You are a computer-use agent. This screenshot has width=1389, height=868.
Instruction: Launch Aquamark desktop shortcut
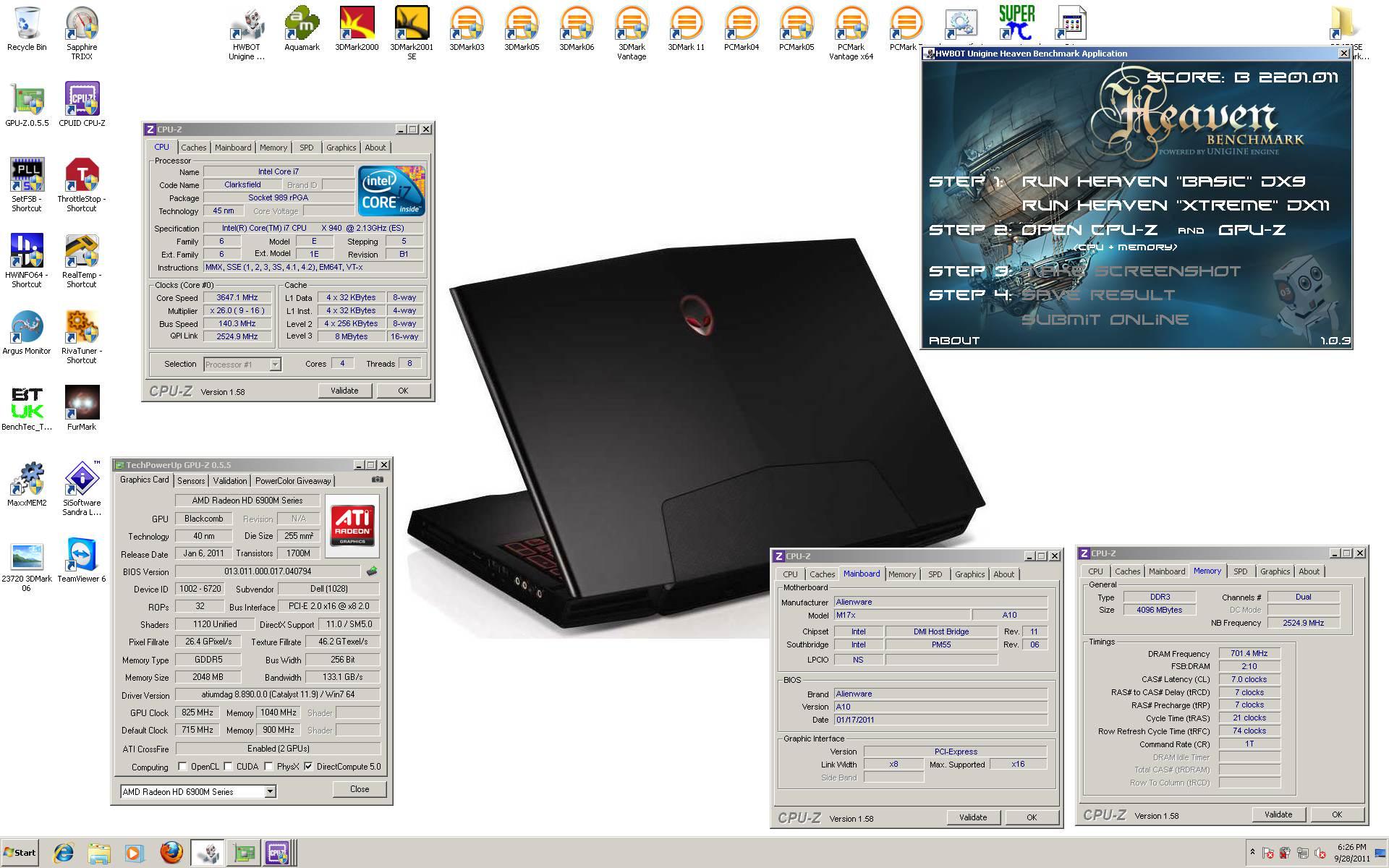(x=302, y=29)
